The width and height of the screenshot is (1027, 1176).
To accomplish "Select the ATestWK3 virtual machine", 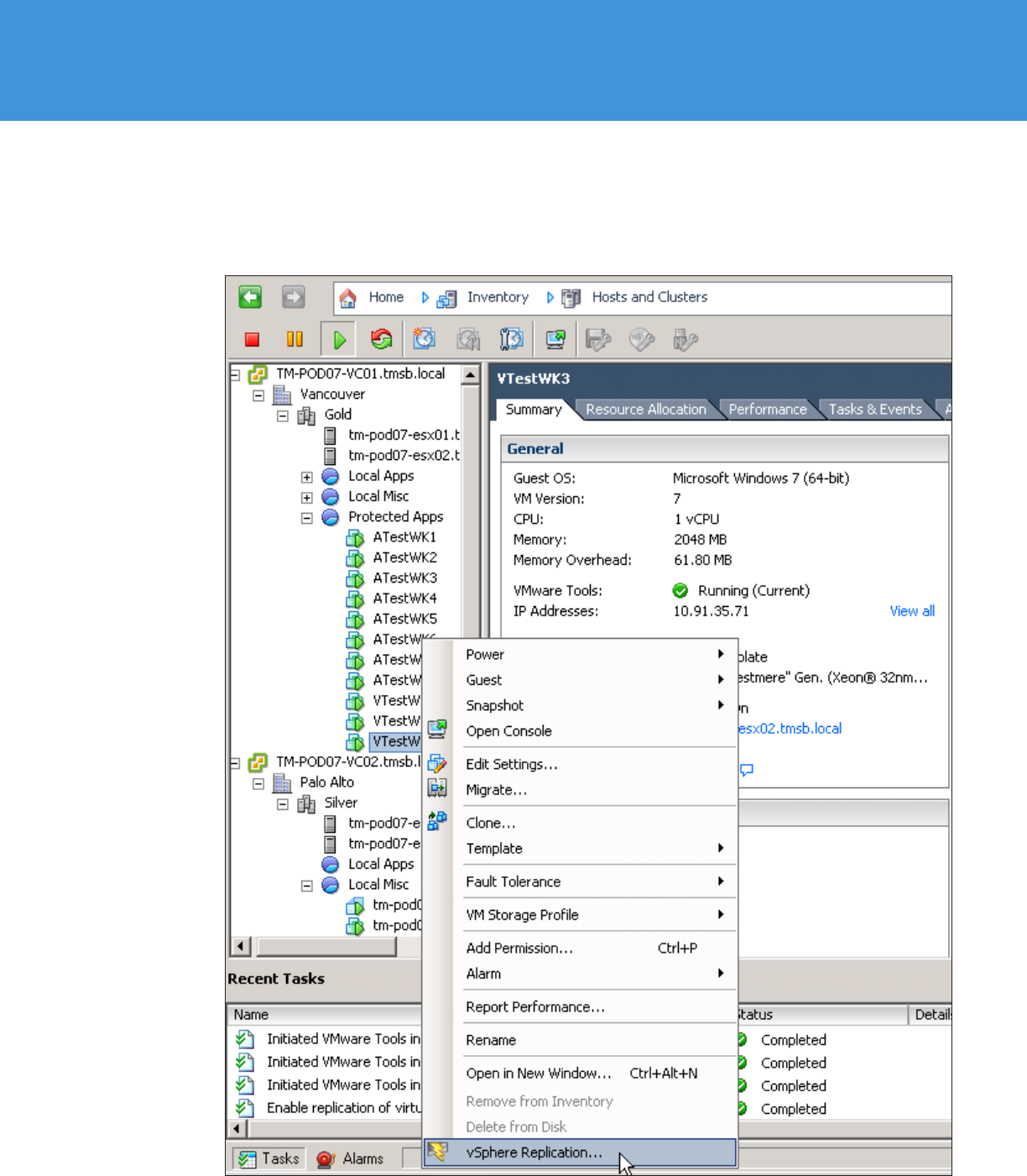I will tap(404, 578).
